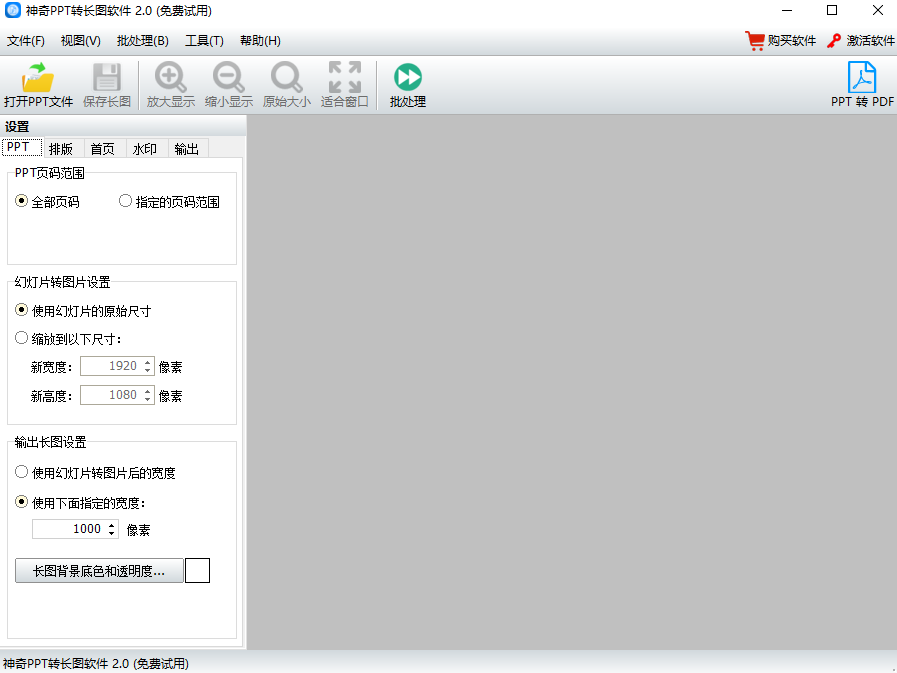Viewport: 897px width, 673px height.
Task: Choose 指定的页码范围 page range option
Action: [126, 200]
